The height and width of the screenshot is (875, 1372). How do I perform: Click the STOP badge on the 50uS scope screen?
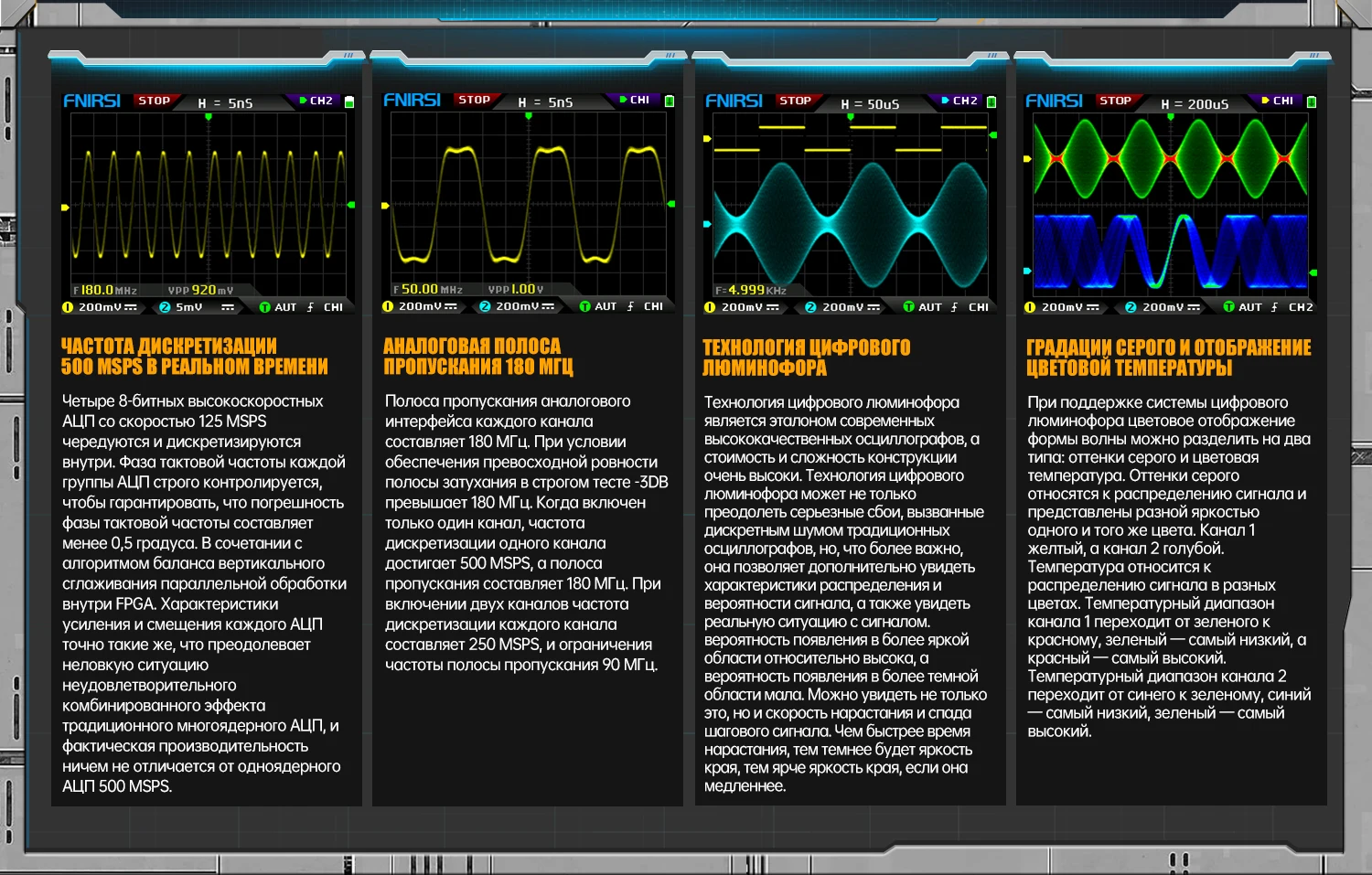coord(796,101)
